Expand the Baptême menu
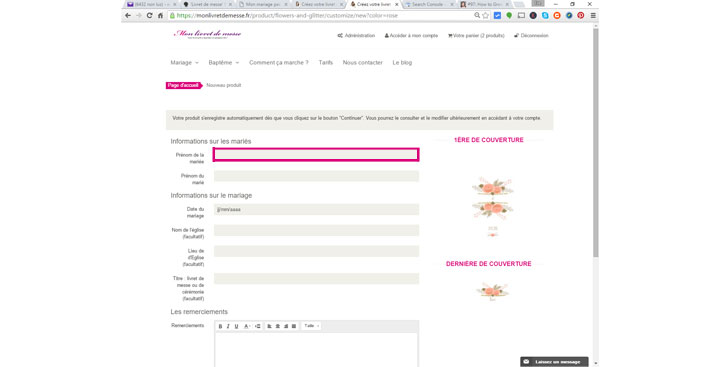 [223, 62]
